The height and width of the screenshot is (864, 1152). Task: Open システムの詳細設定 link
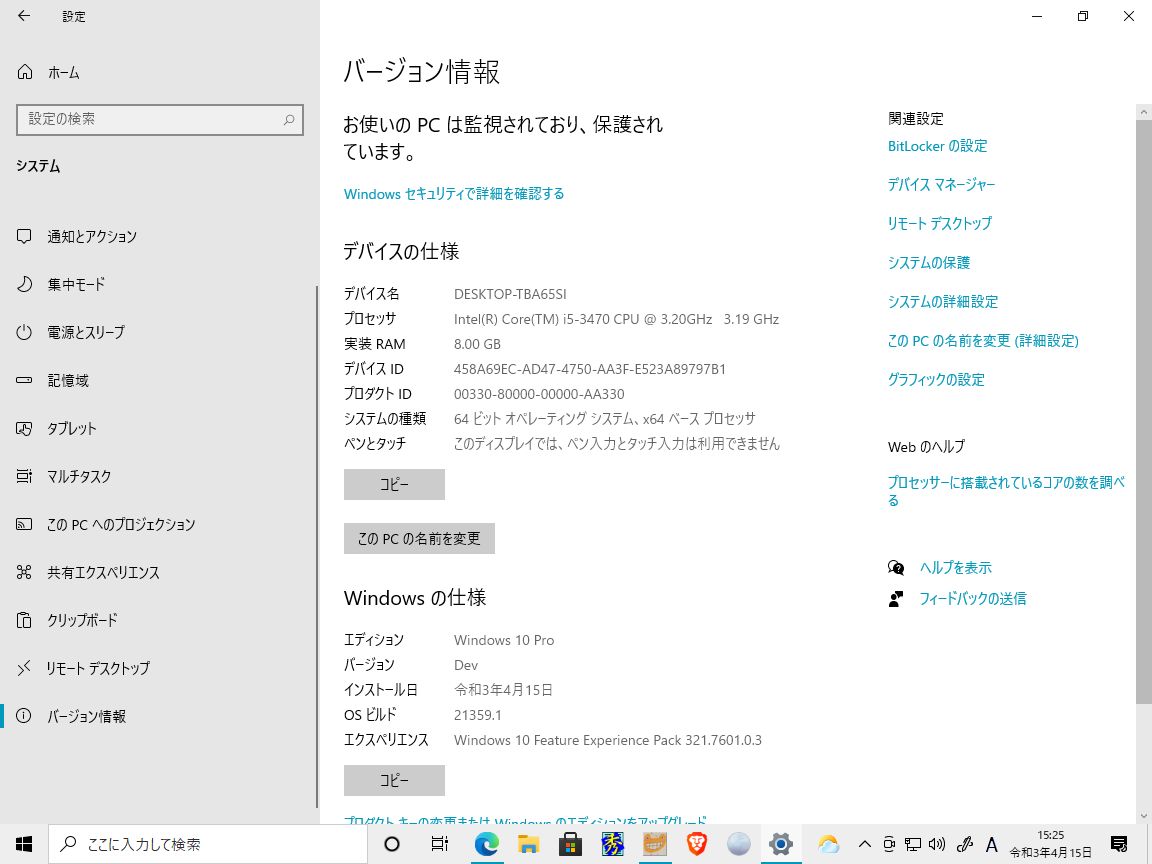pos(943,301)
